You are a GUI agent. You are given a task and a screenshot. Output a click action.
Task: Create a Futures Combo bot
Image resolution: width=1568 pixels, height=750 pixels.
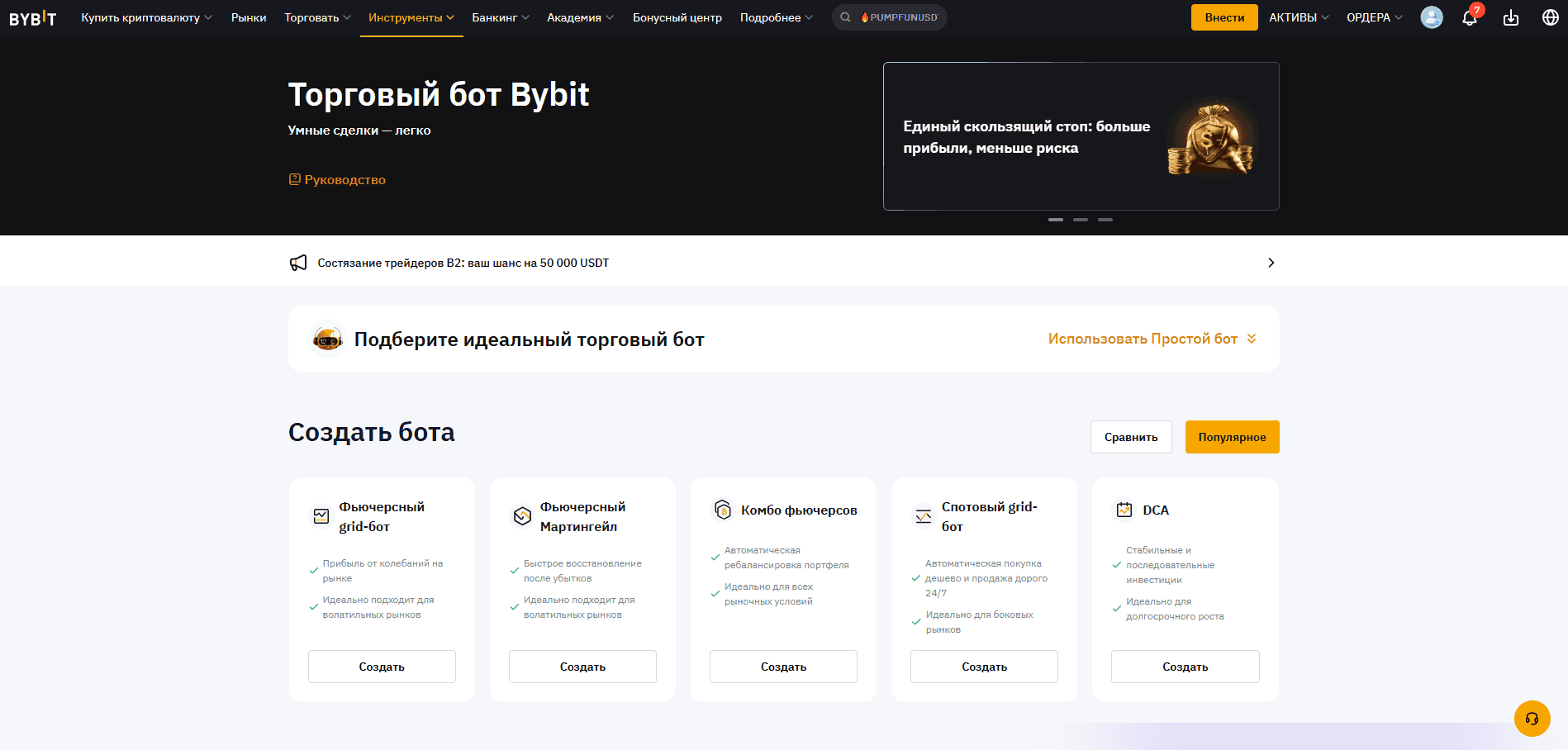pos(783,667)
